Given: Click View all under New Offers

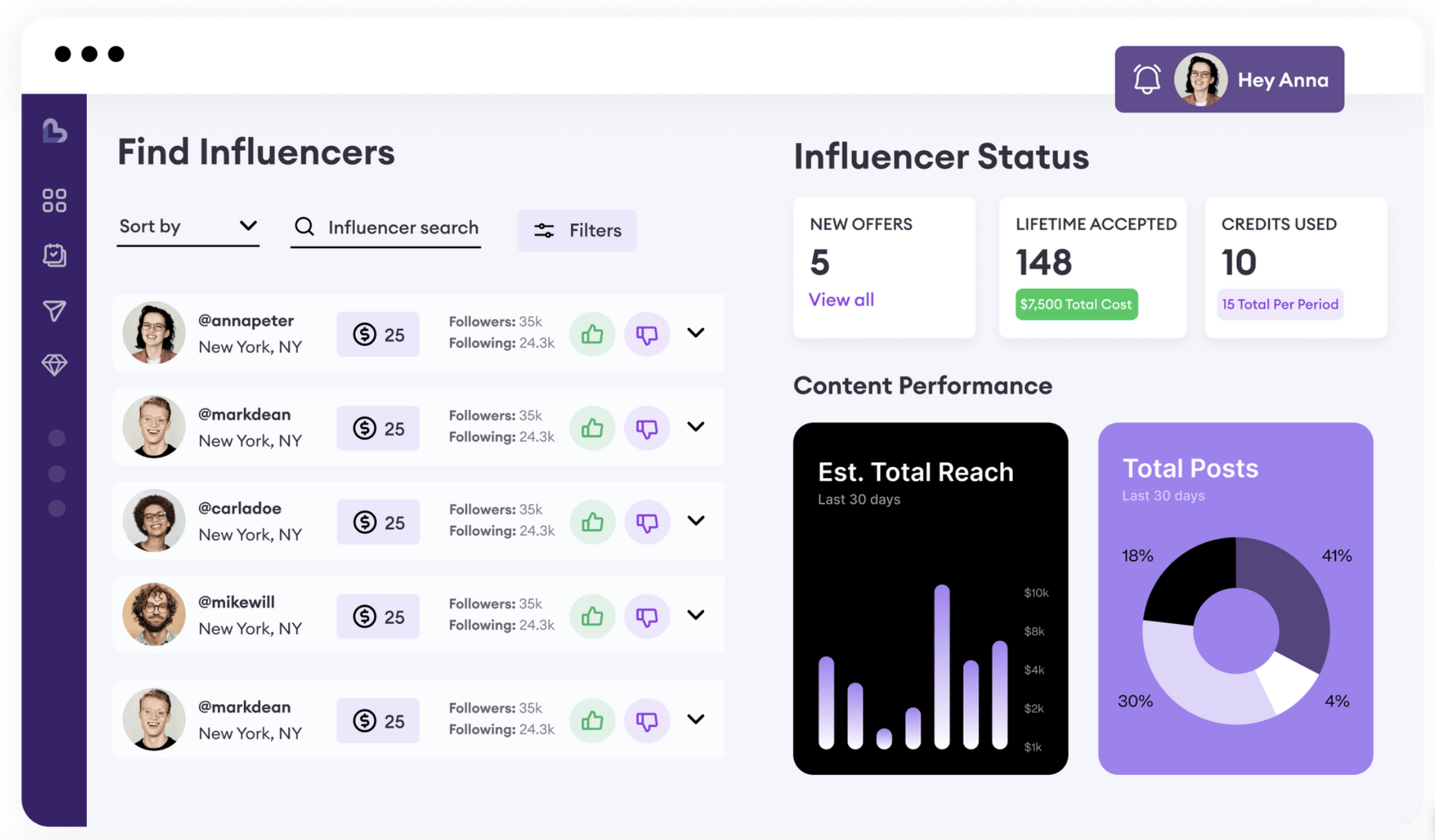Looking at the screenshot, I should click(841, 299).
